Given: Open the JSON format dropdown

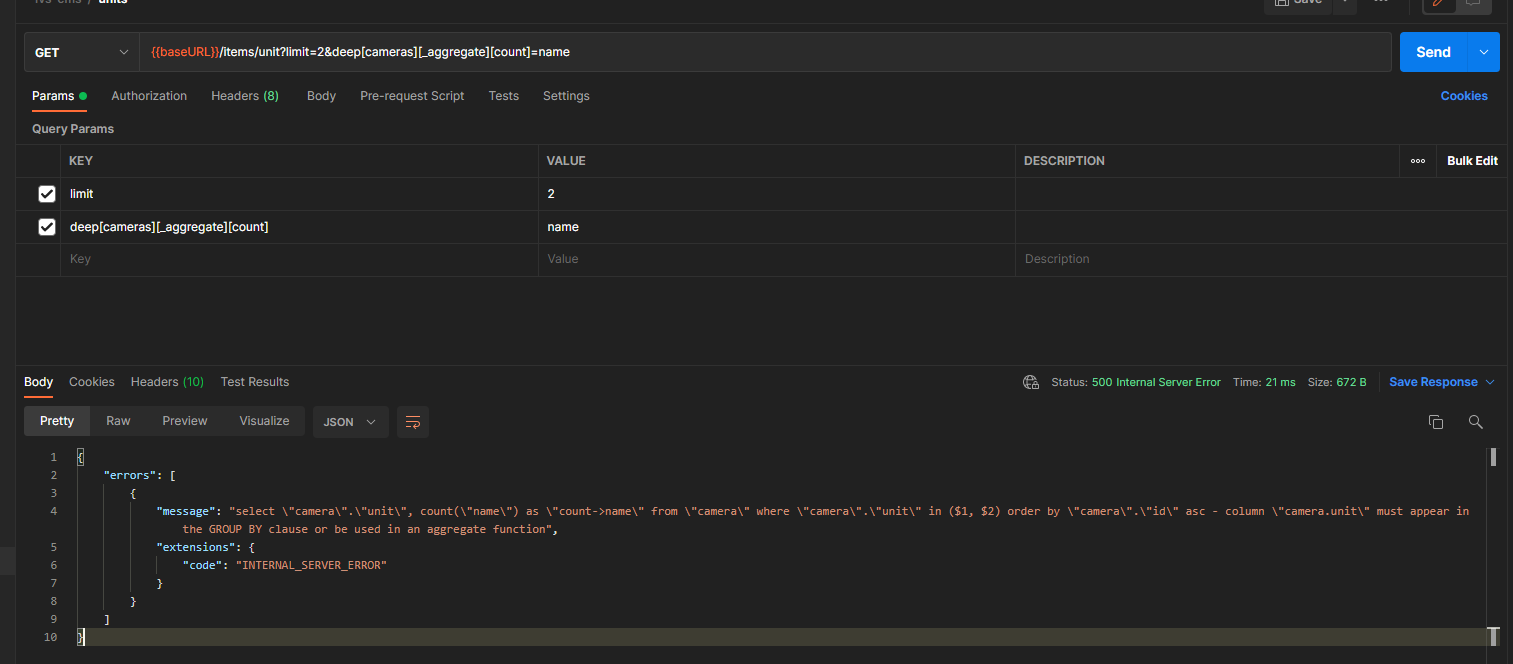Looking at the screenshot, I should tap(350, 421).
